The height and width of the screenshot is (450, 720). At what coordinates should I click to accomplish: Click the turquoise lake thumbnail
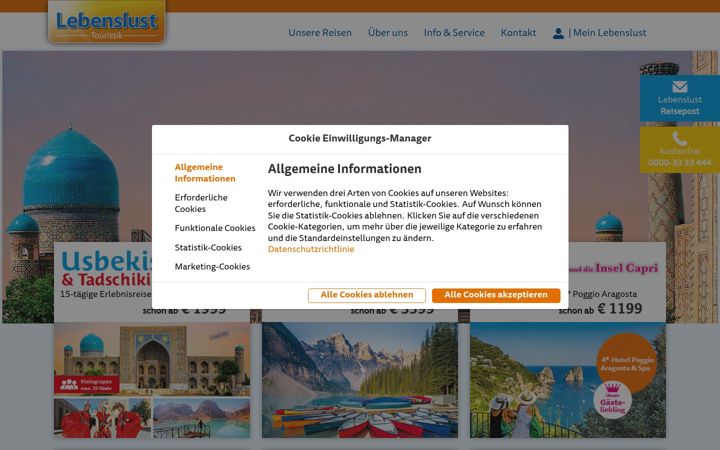(202, 418)
